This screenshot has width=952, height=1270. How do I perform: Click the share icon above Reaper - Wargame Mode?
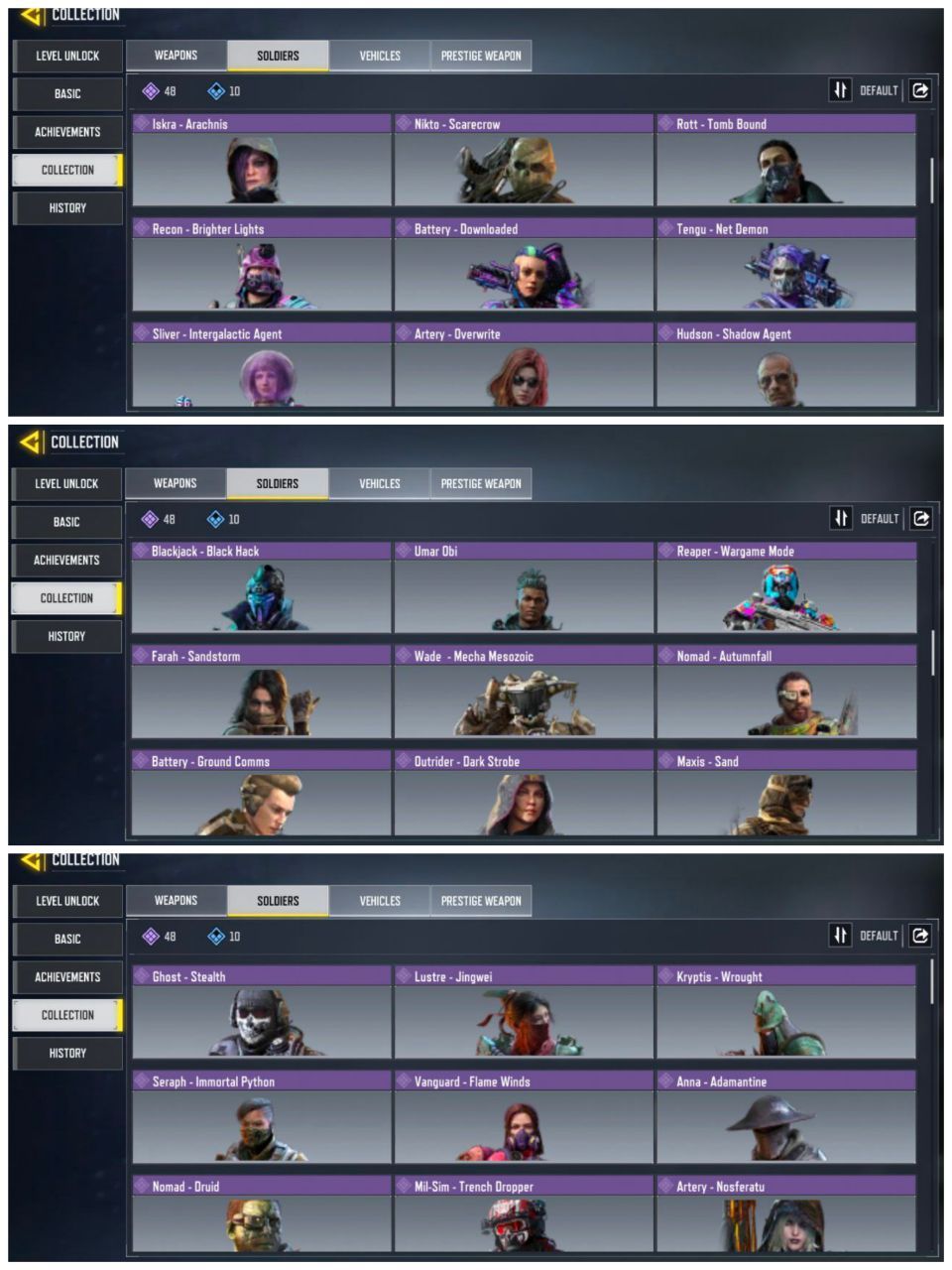point(920,518)
